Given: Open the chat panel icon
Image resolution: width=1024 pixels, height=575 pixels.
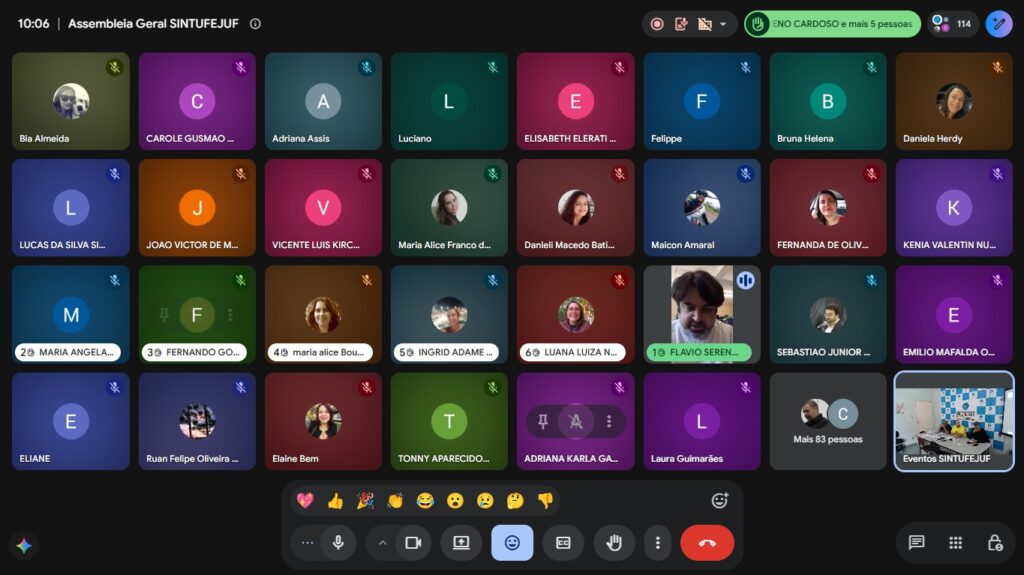Looking at the screenshot, I should tap(916, 542).
